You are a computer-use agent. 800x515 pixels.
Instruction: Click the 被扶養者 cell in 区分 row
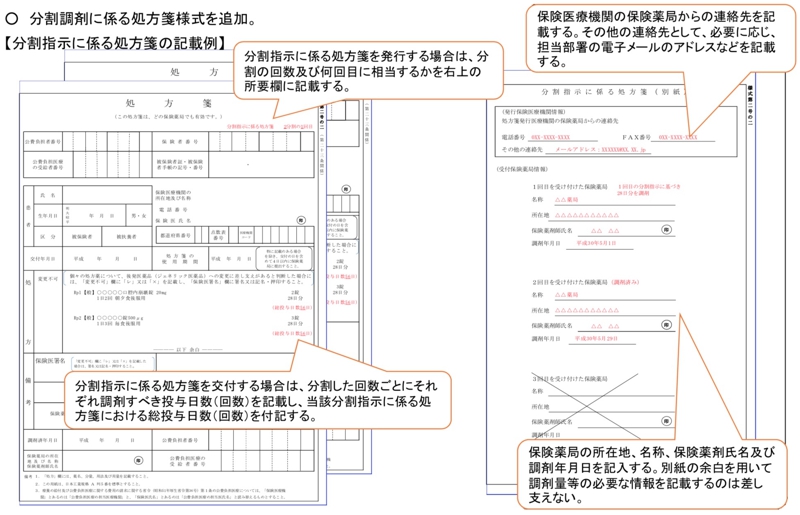coord(127,237)
